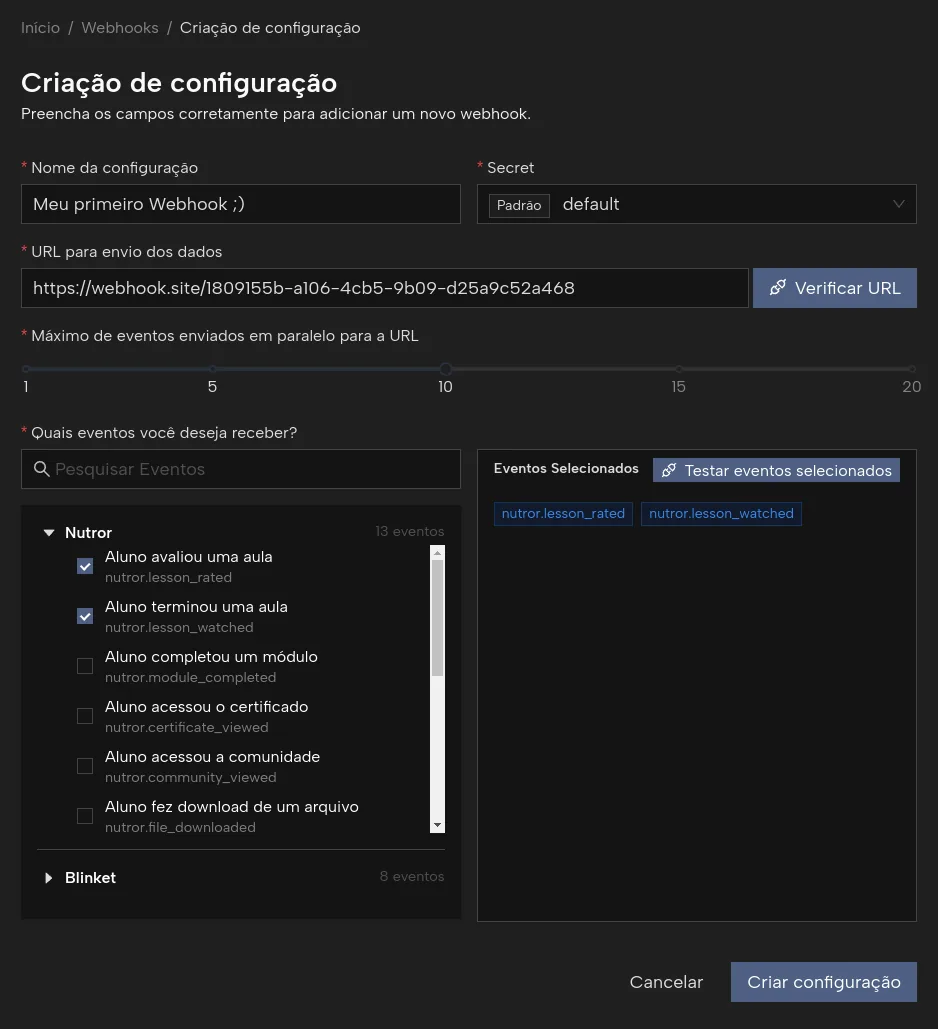Click the events list scrollbar down arrow
Screen dimensions: 938x1029
click(437, 826)
